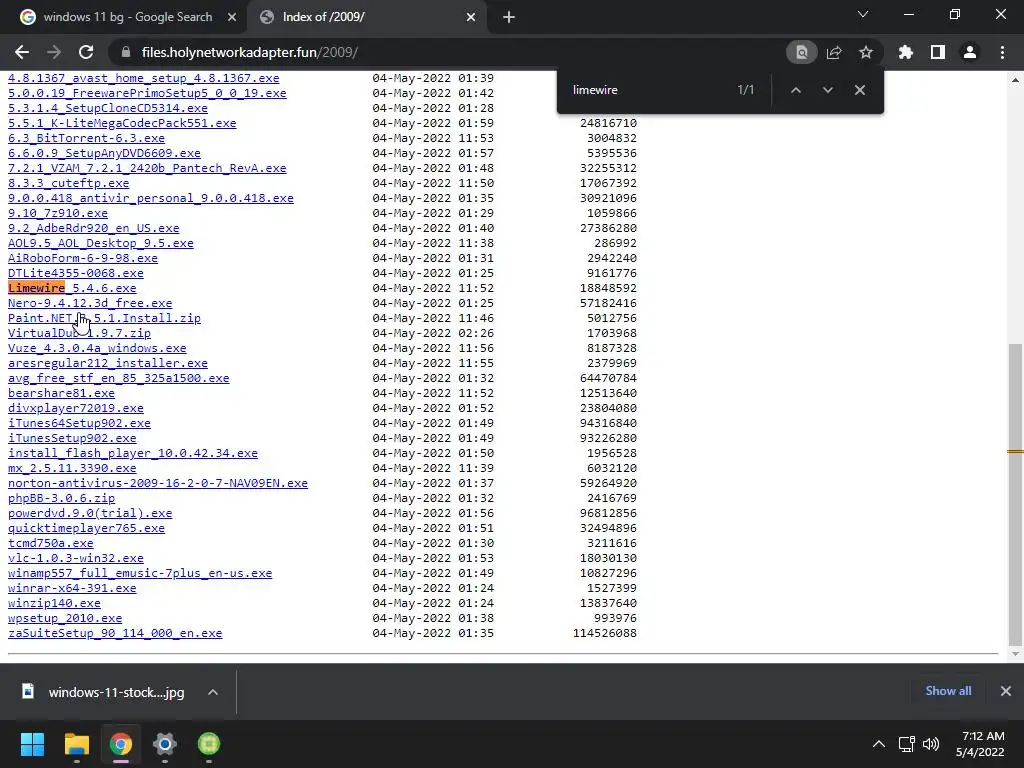Image resolution: width=1024 pixels, height=768 pixels.
Task: Download Vuze_4.3.0.4a_windows.exe
Action: (97, 348)
